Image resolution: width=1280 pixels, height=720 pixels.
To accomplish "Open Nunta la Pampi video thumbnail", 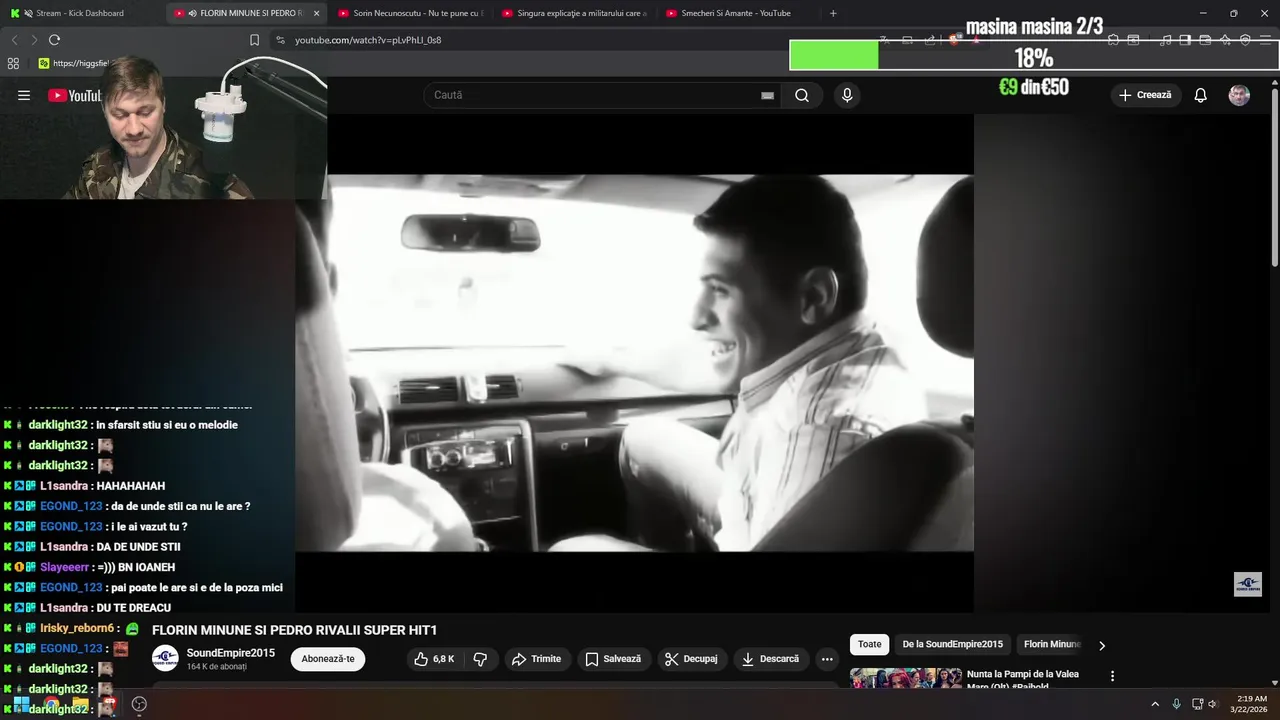I will (x=905, y=679).
